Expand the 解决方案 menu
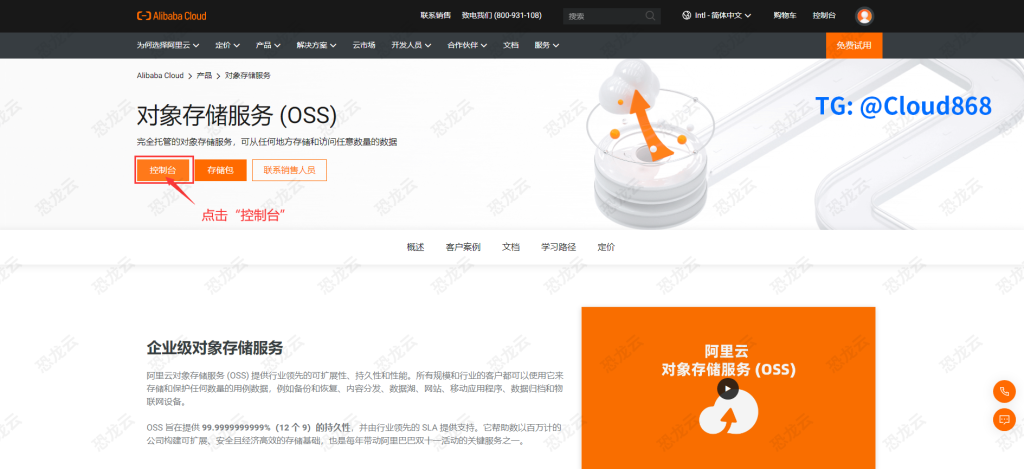The height and width of the screenshot is (469, 1024). coord(316,46)
